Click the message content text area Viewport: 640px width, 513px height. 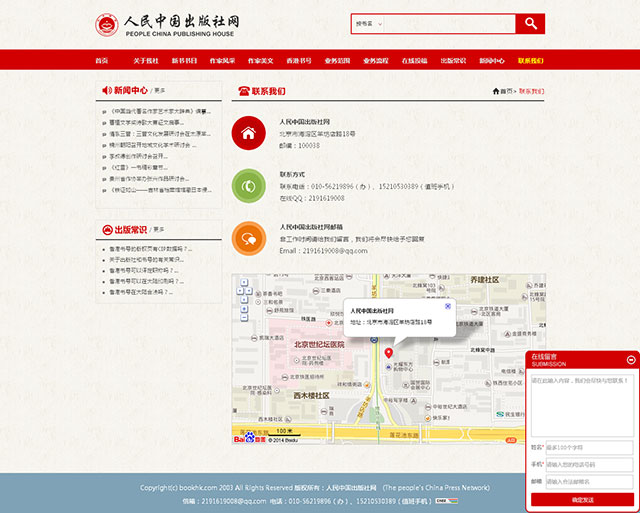pyautogui.click(x=582, y=405)
